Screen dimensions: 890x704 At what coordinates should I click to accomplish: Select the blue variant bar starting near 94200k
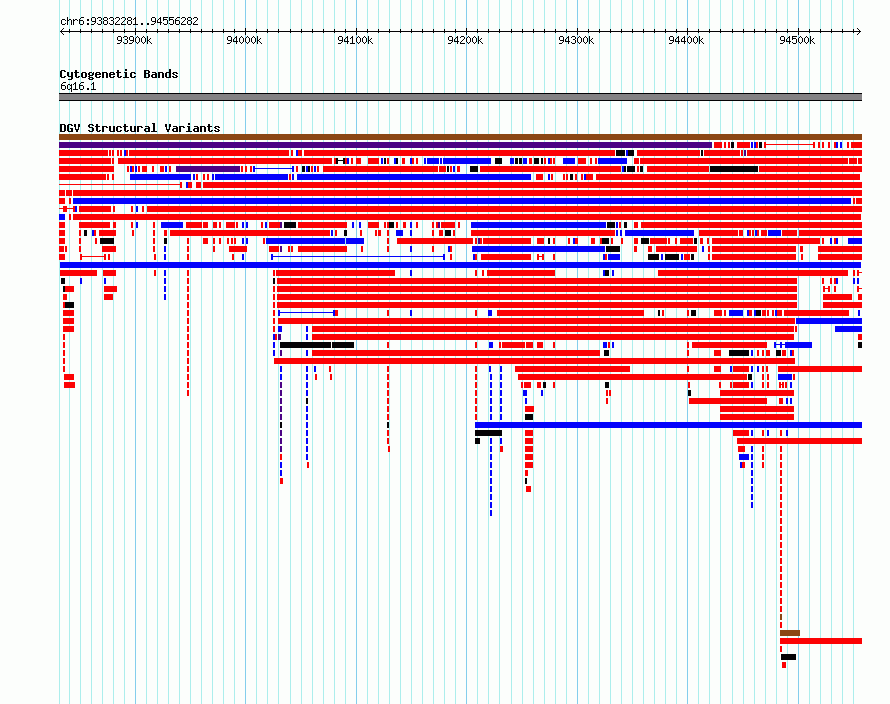point(669,425)
